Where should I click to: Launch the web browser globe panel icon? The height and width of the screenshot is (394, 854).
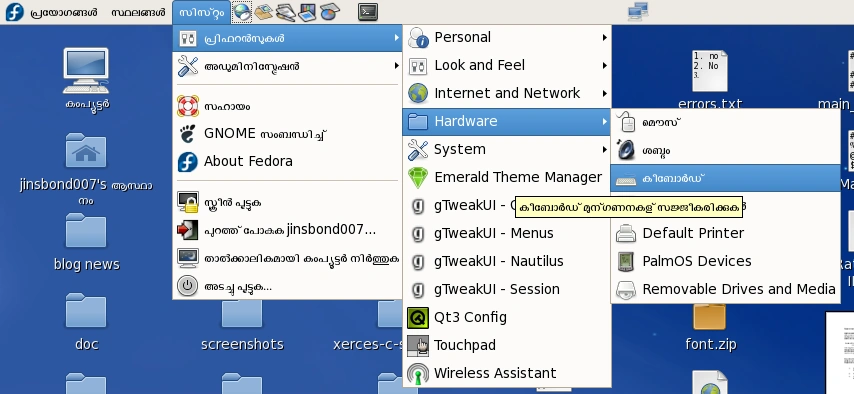click(242, 12)
